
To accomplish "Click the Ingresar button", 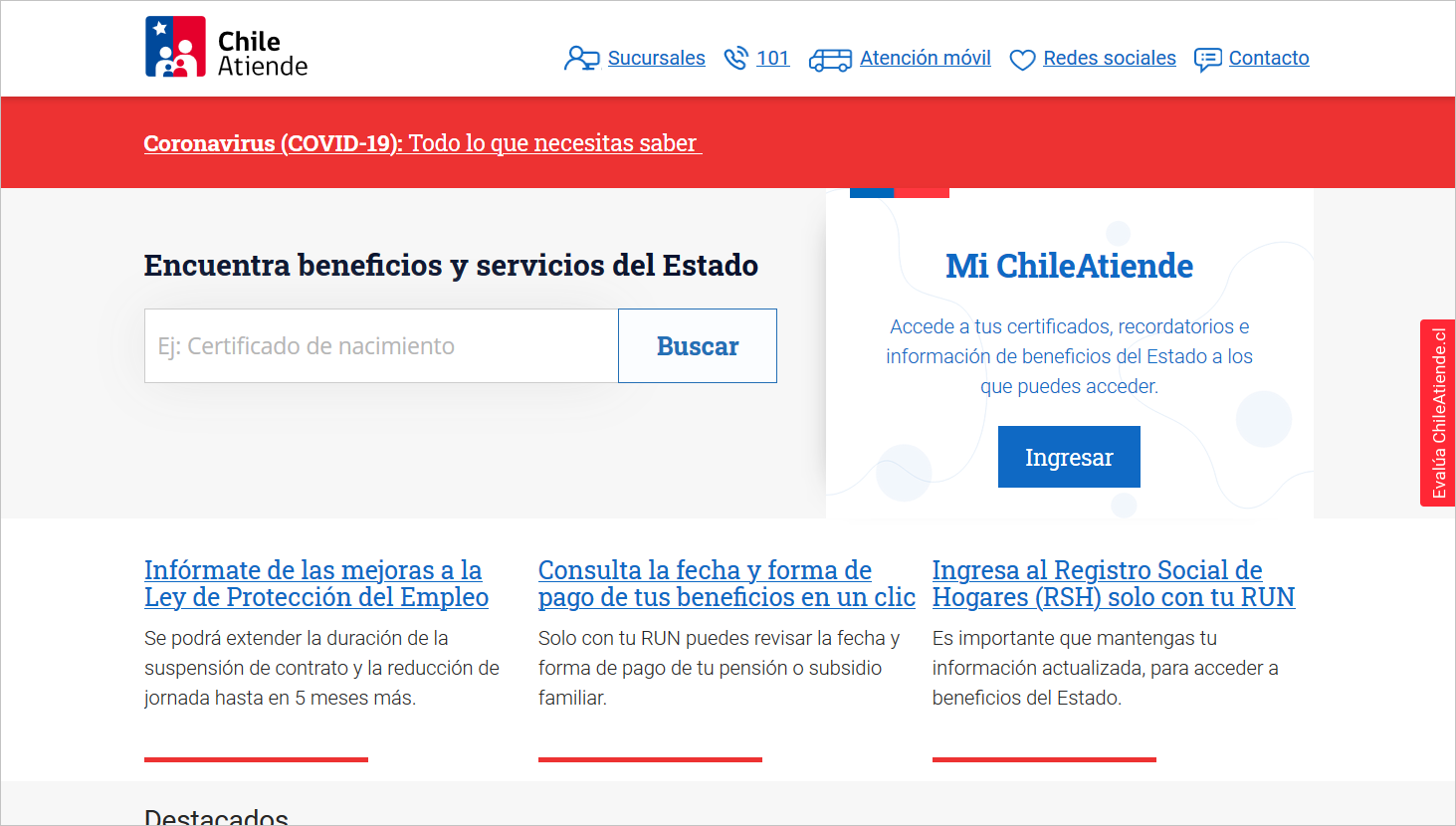I will coord(1069,457).
